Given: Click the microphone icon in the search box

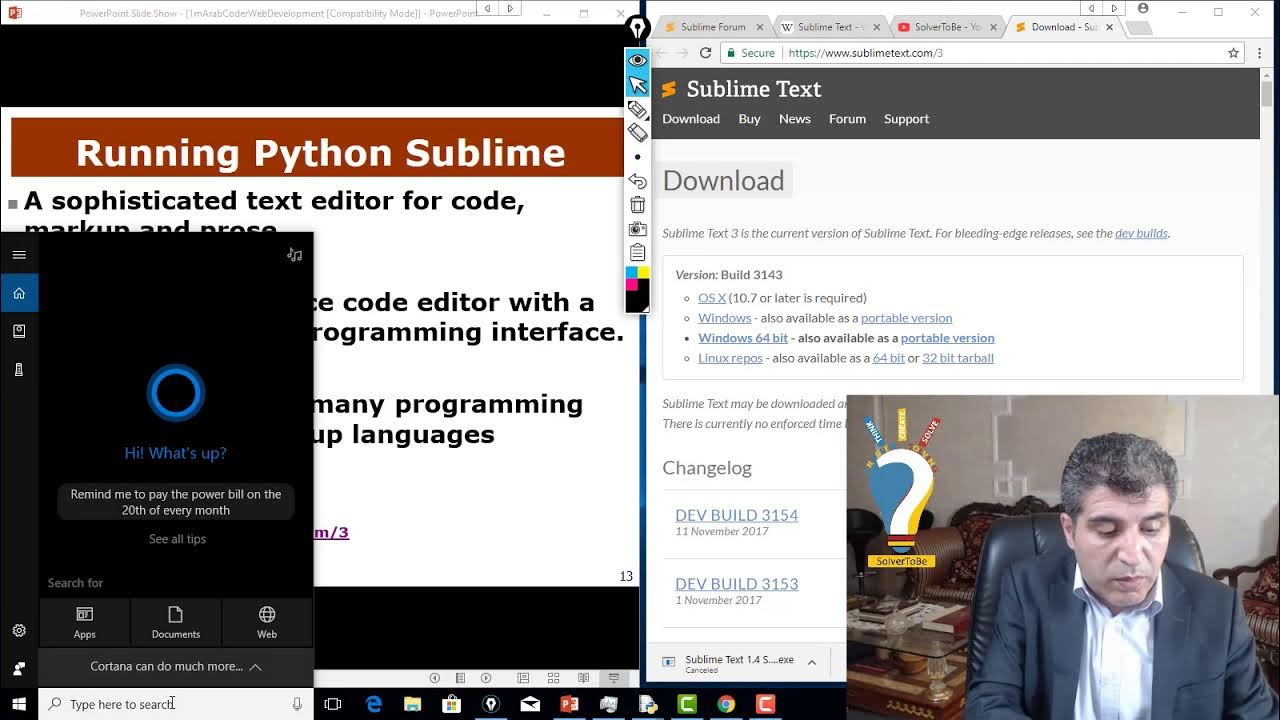Looking at the screenshot, I should click(297, 704).
